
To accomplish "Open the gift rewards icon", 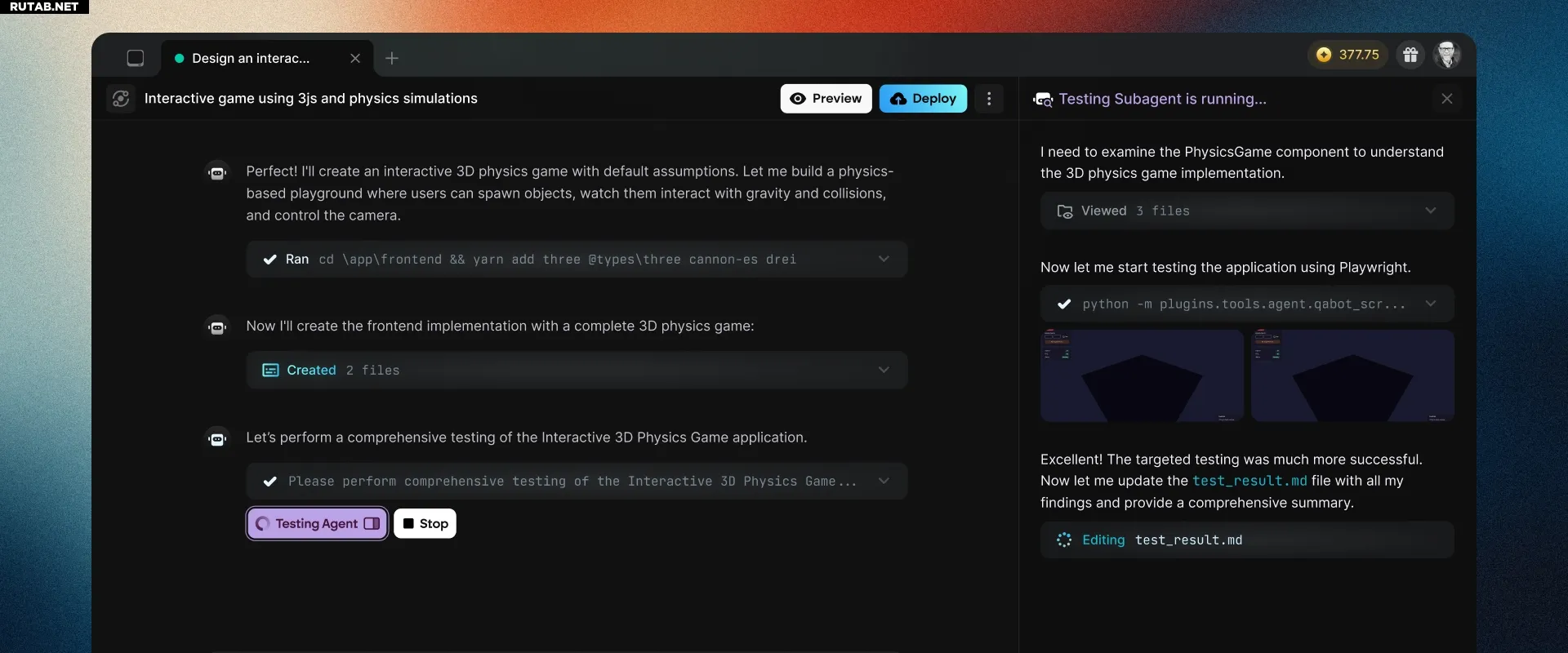I will coord(1410,55).
